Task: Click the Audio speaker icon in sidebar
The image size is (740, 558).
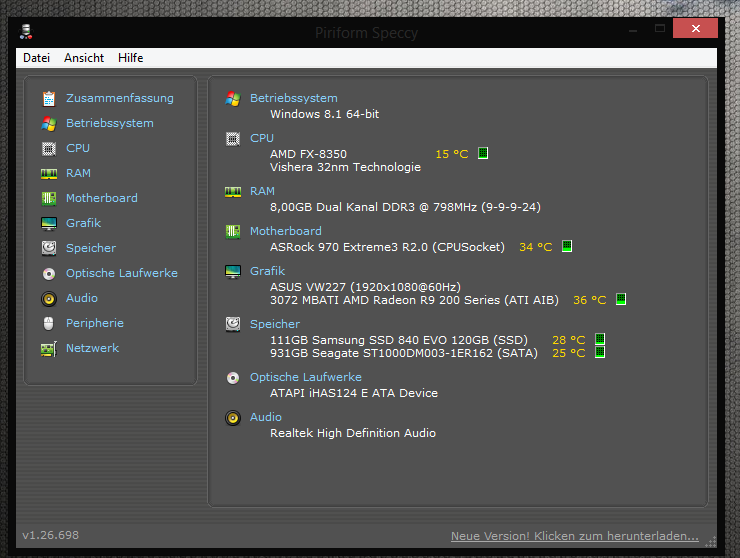Action: (x=49, y=298)
